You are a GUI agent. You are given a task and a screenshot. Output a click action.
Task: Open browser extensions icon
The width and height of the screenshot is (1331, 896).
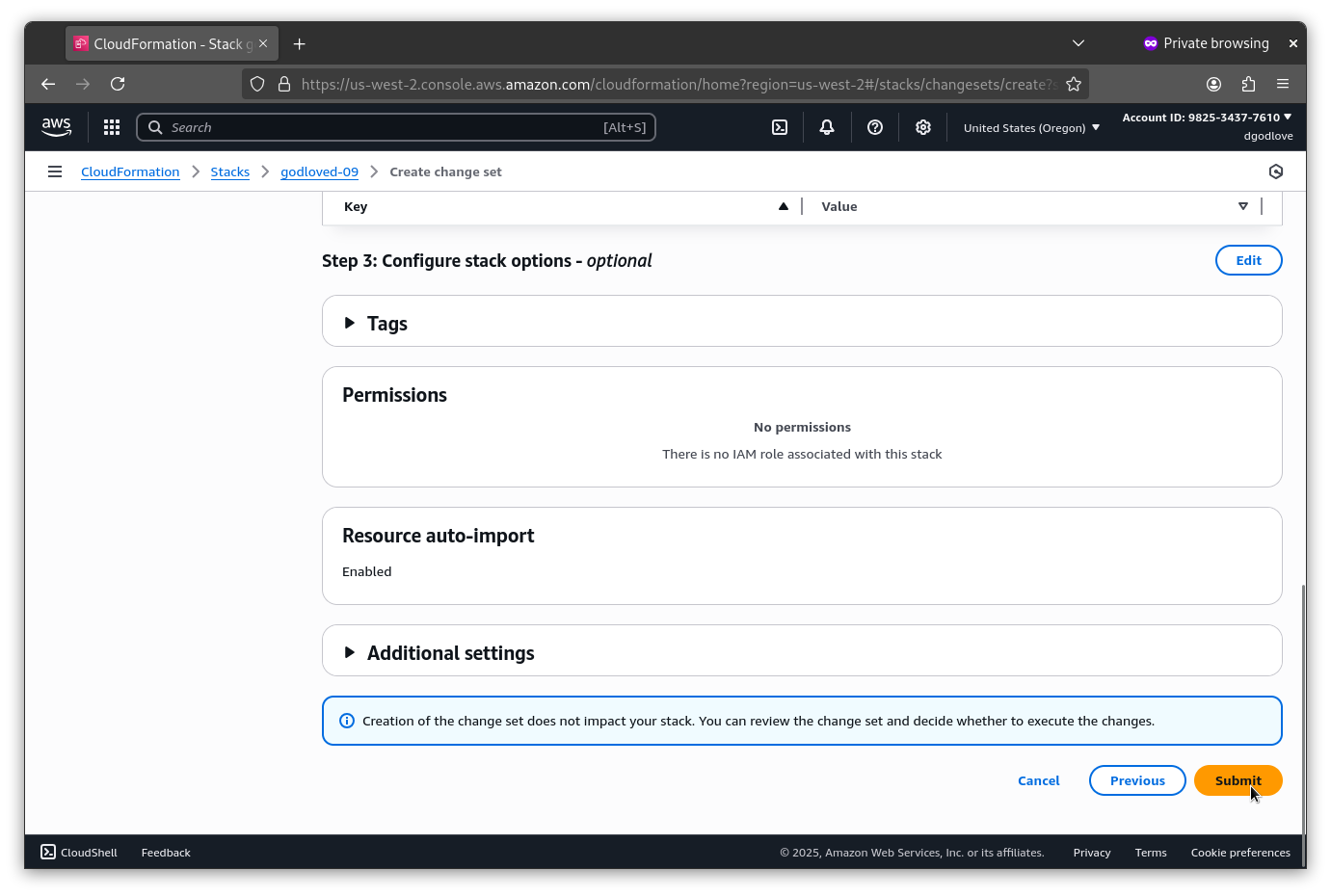coord(1249,84)
